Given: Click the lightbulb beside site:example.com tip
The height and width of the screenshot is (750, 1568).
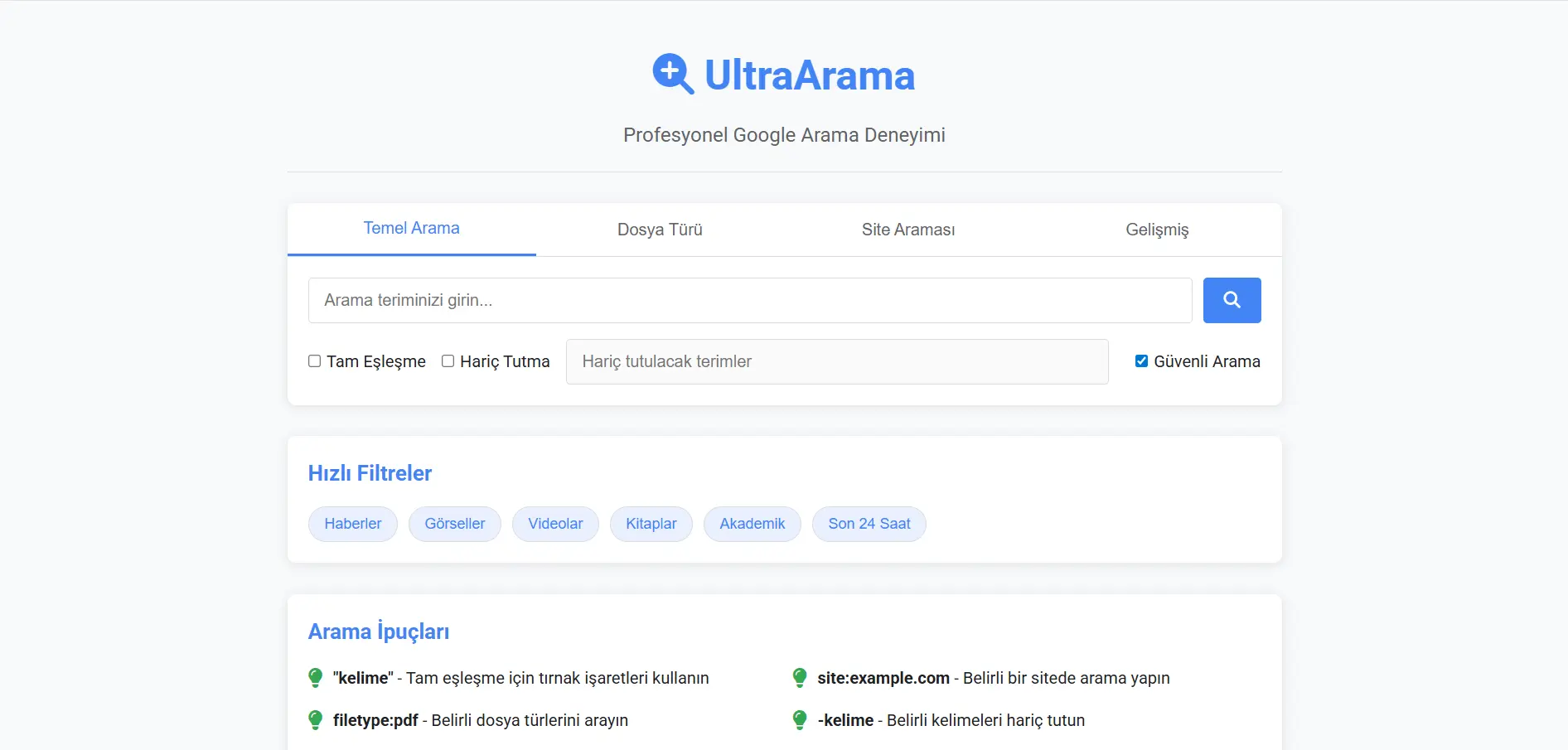Looking at the screenshot, I should pyautogui.click(x=800, y=678).
